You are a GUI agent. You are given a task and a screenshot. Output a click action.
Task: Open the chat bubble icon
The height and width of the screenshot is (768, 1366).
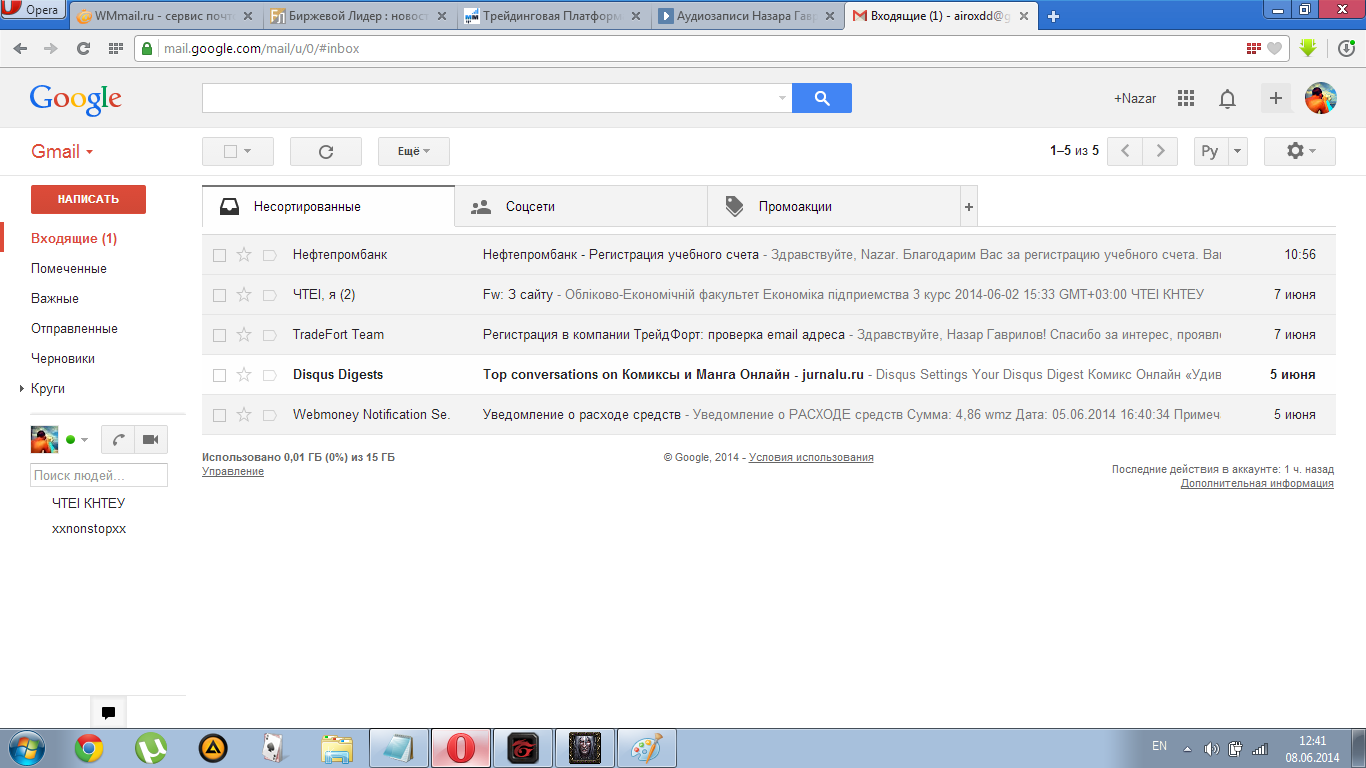pyautogui.click(x=108, y=713)
